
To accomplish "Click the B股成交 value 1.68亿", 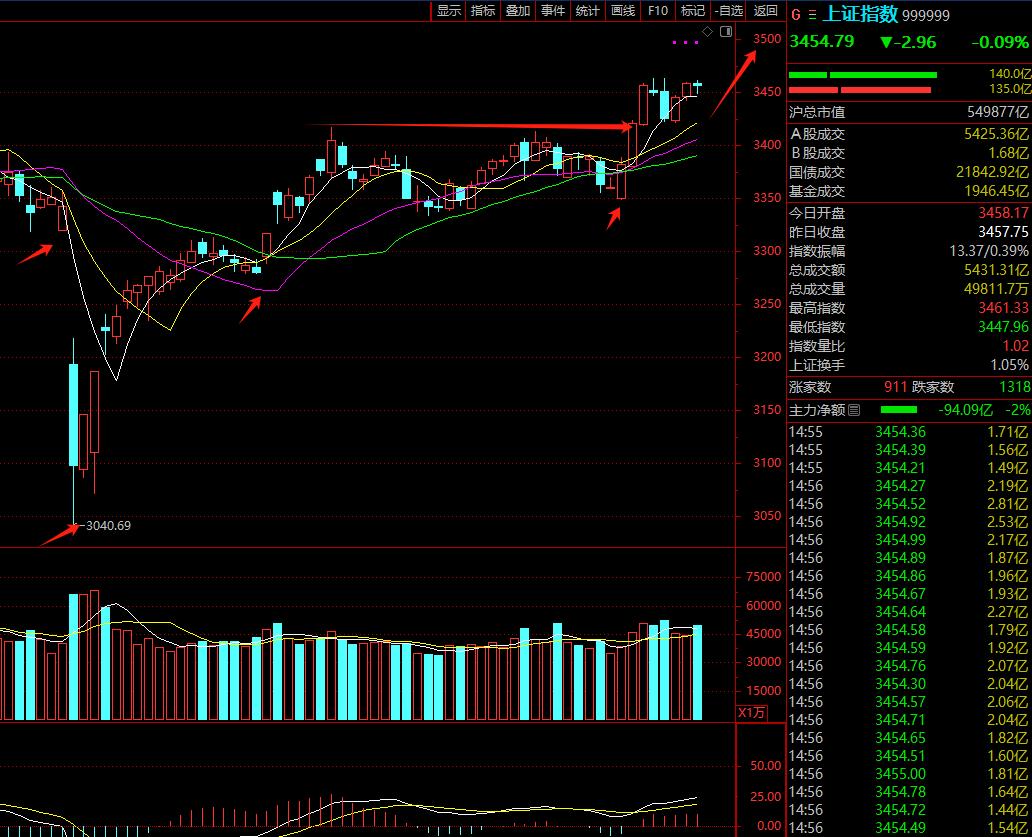I will point(1009,153).
